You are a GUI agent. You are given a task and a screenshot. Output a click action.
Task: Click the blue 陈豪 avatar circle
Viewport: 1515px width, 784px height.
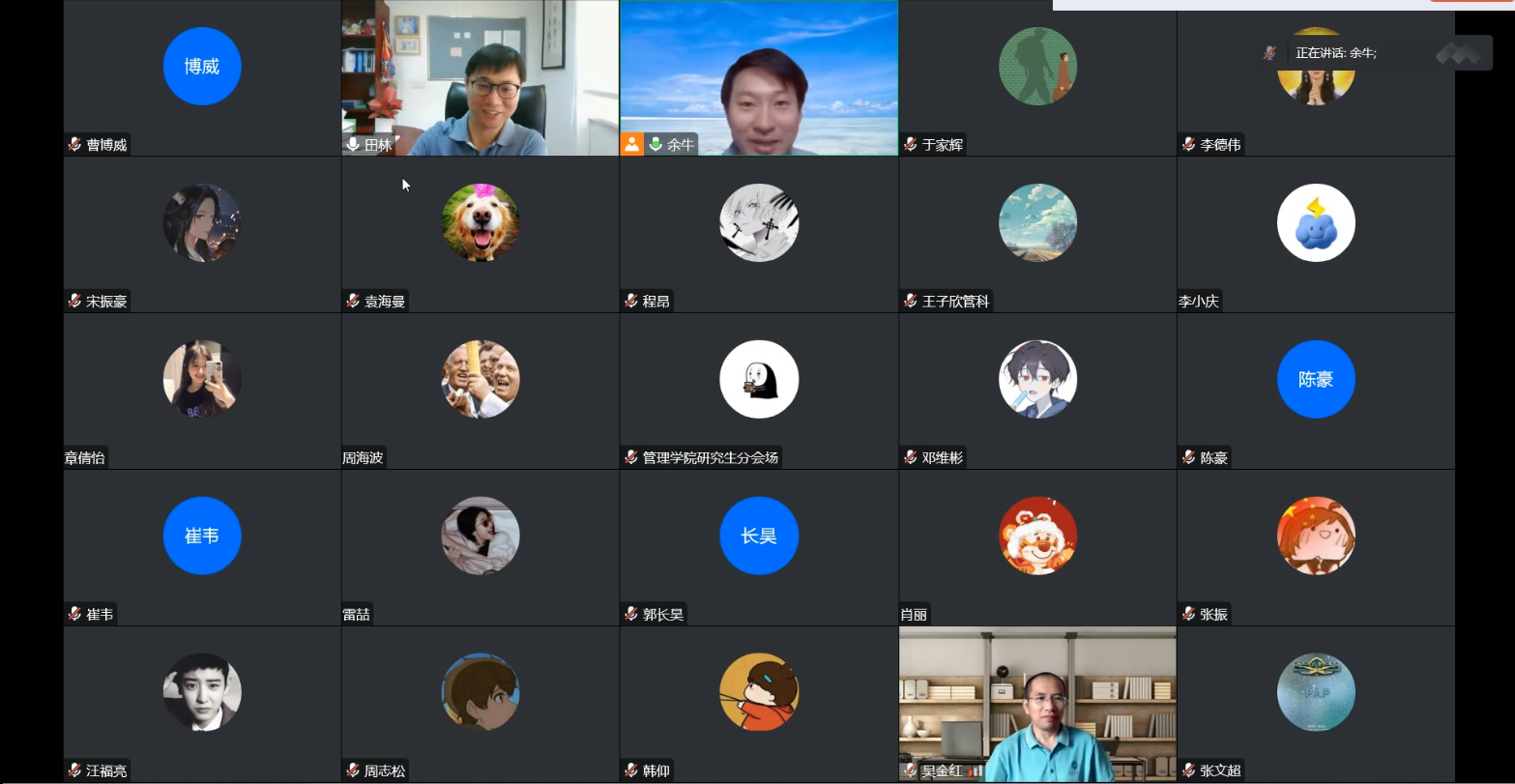tap(1316, 379)
